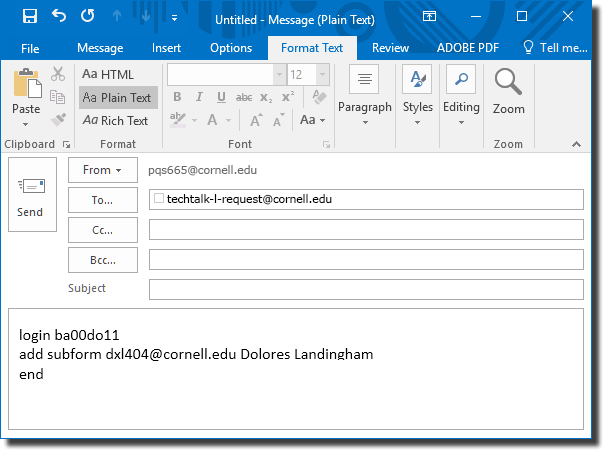Image resolution: width=612 pixels, height=459 pixels.
Task: Switch to the Message tab
Action: pyautogui.click(x=100, y=48)
